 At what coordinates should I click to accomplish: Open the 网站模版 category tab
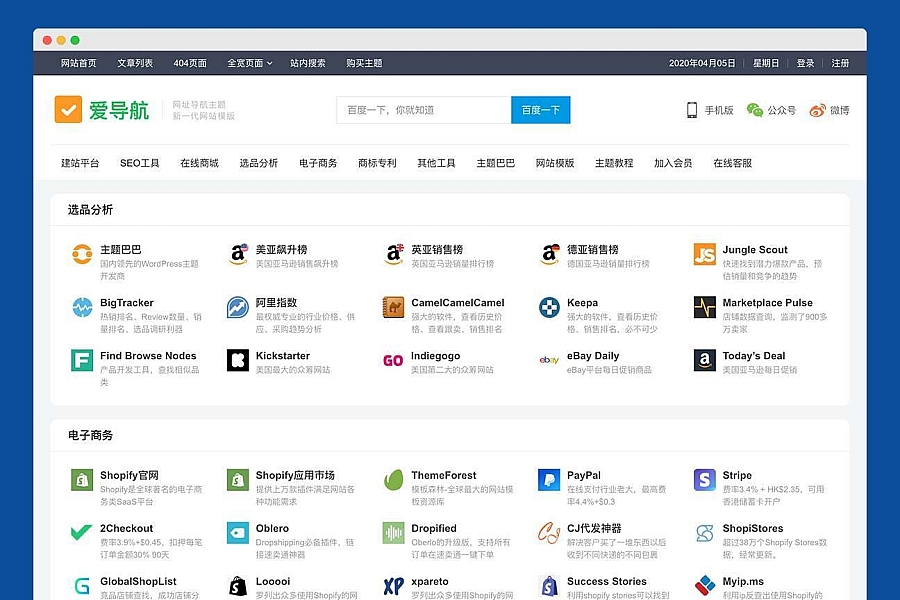point(555,163)
